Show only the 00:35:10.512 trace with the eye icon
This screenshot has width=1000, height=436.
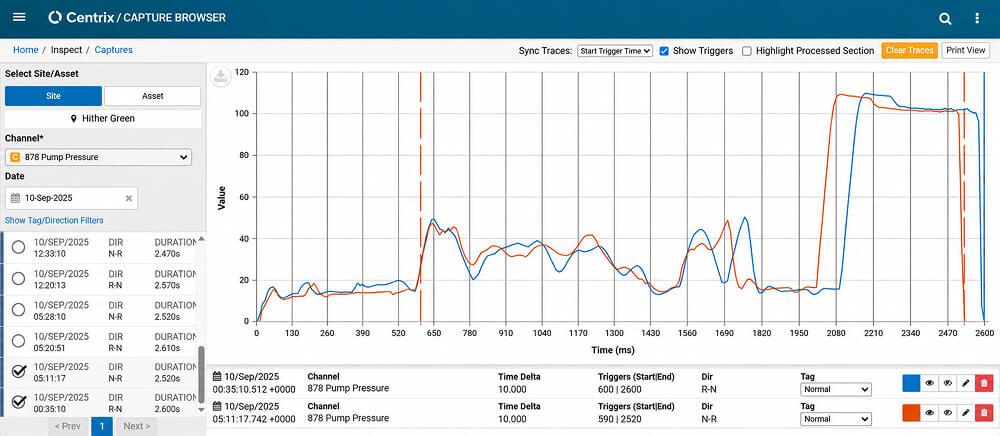(x=930, y=383)
